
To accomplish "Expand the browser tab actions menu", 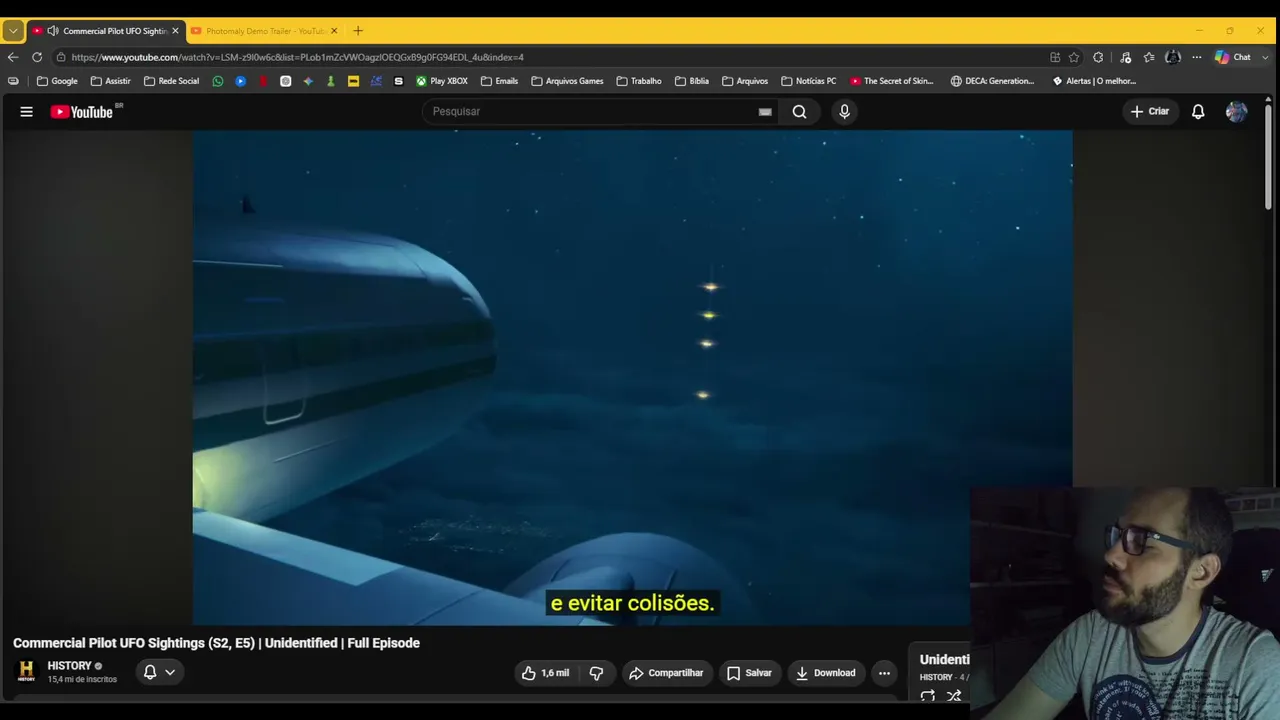I will pos(13,31).
